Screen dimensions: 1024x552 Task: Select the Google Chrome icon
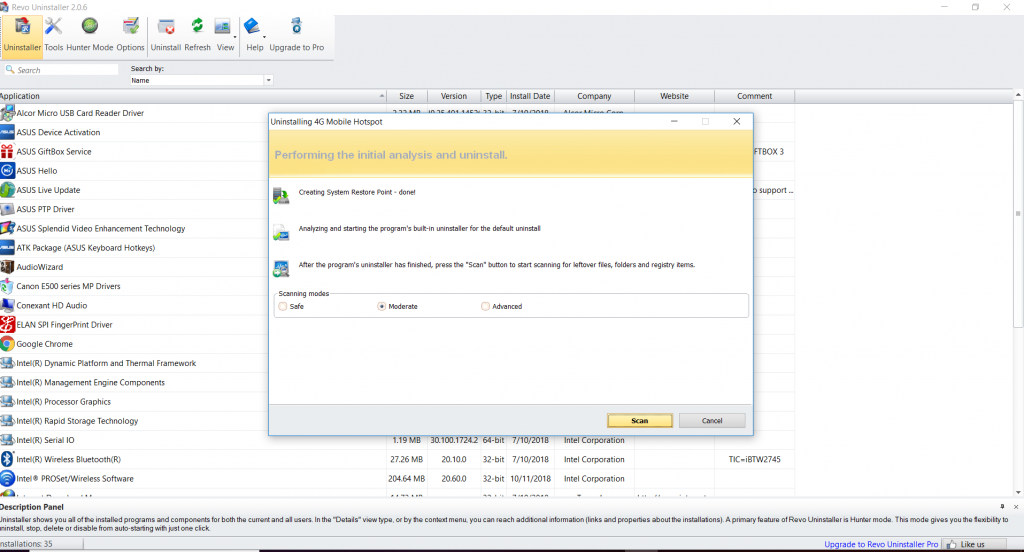(x=7, y=344)
